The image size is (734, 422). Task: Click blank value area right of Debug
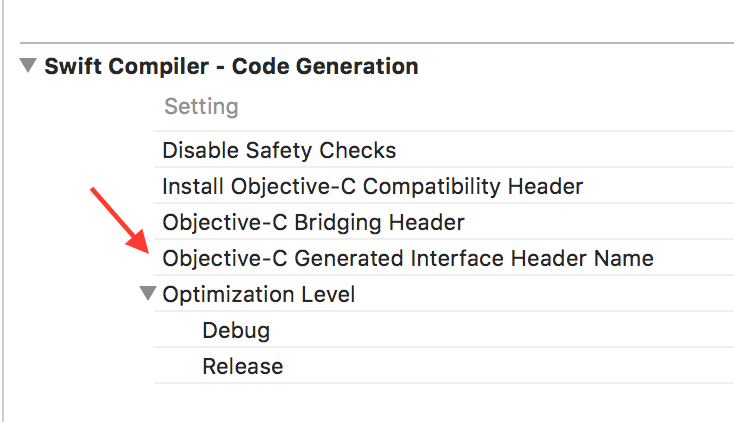pos(500,330)
